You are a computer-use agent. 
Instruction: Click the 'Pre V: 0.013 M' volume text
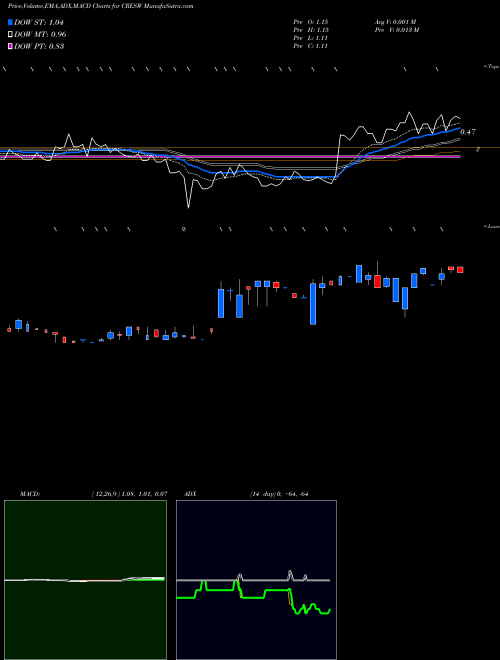pyautogui.click(x=396, y=30)
